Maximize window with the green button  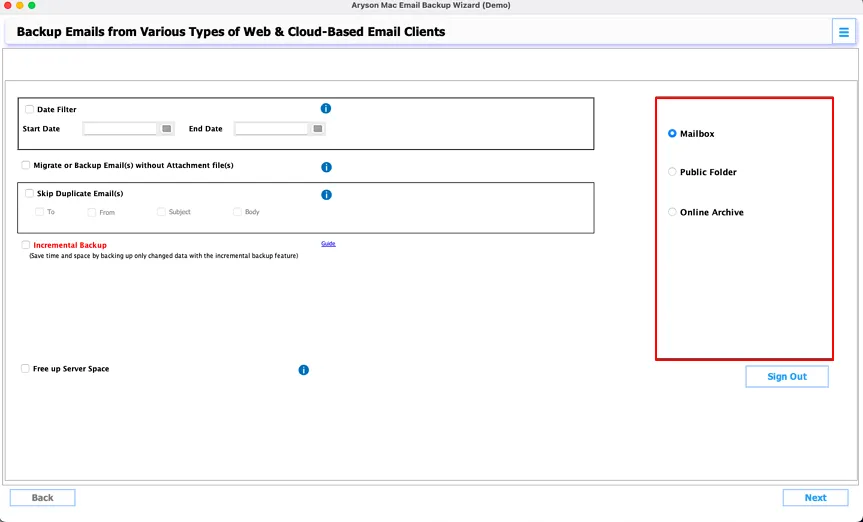click(x=32, y=6)
